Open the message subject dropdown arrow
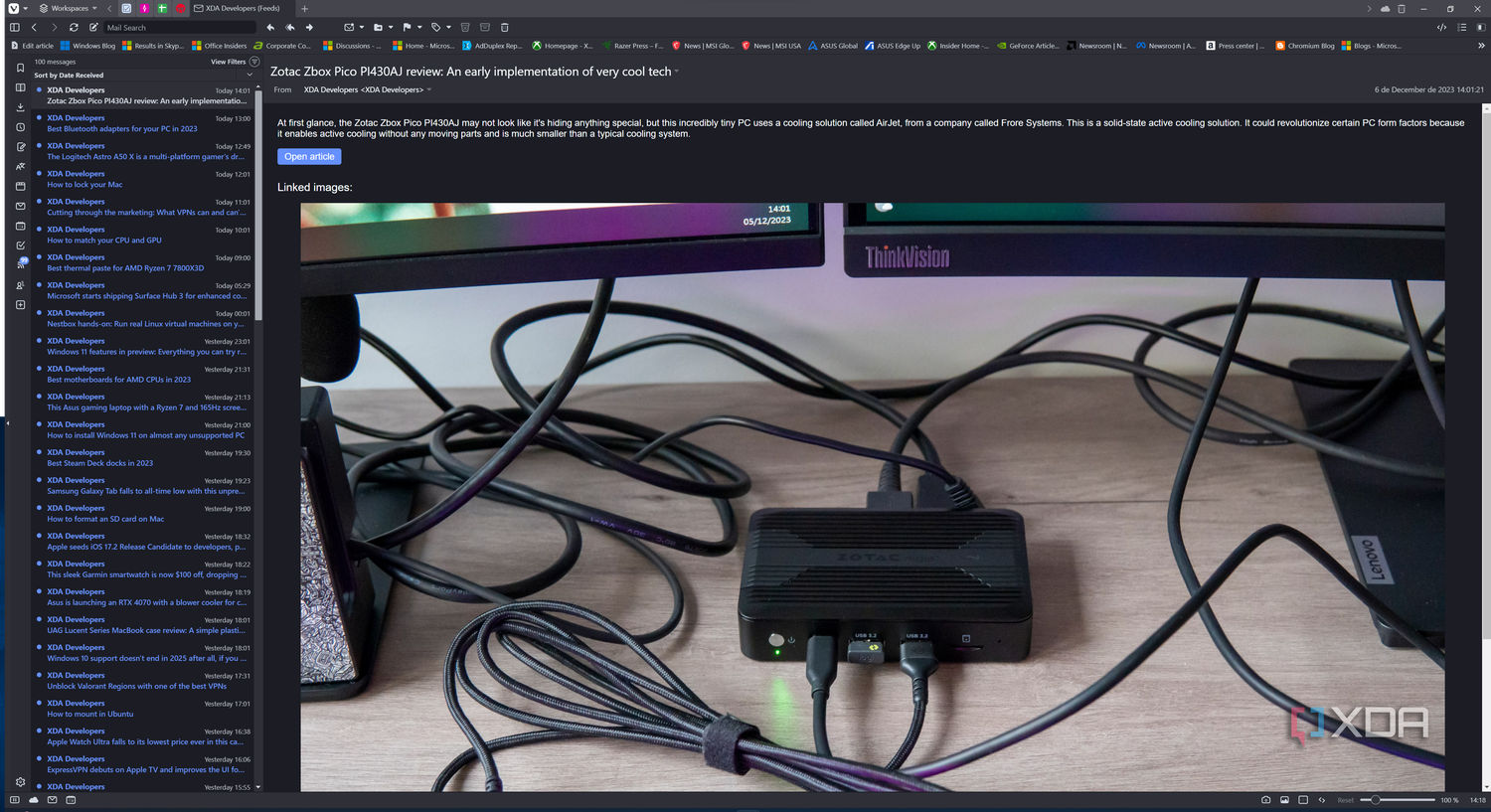 (677, 72)
